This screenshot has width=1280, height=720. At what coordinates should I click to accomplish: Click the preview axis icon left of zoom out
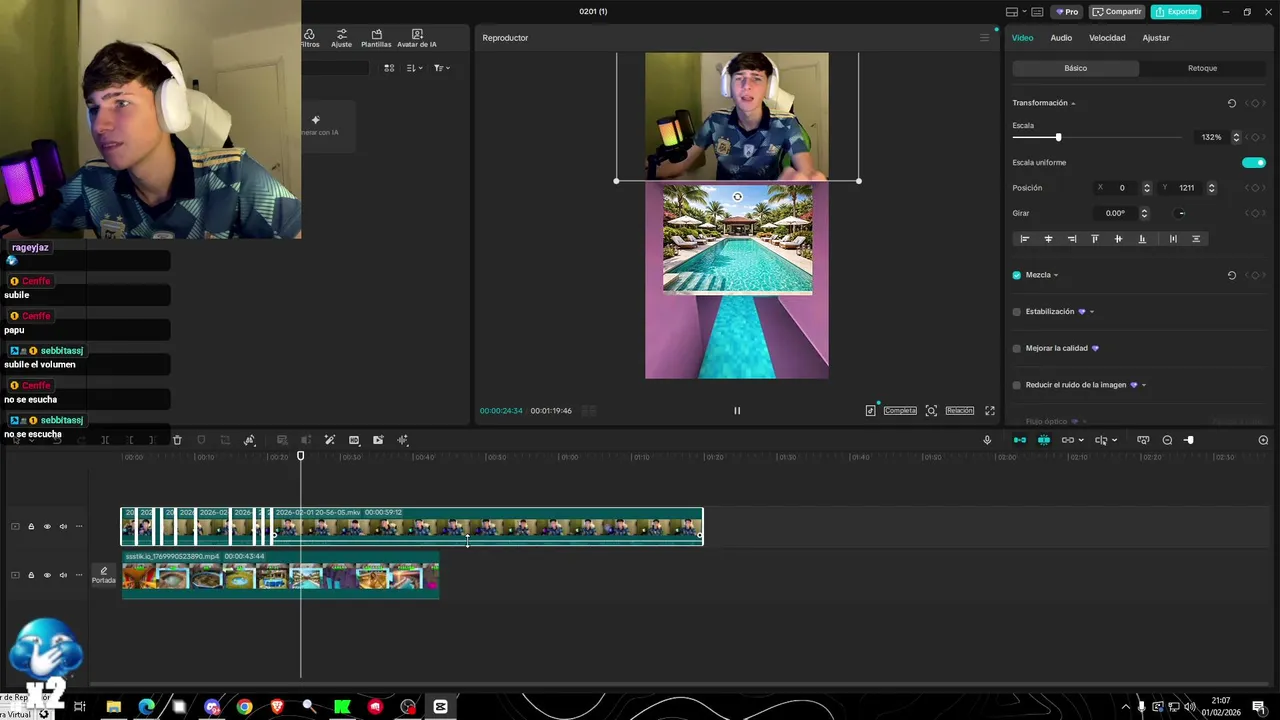coord(1143,440)
